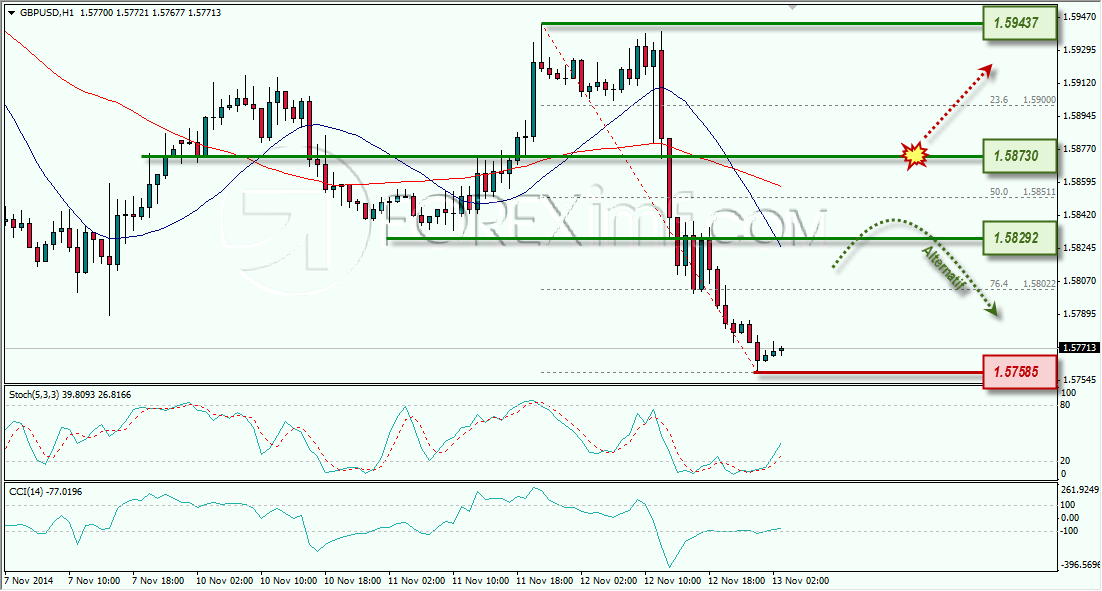Screen dimensions: 1102x591
Task: Click price axis value 1.59470
Action: point(1080,16)
